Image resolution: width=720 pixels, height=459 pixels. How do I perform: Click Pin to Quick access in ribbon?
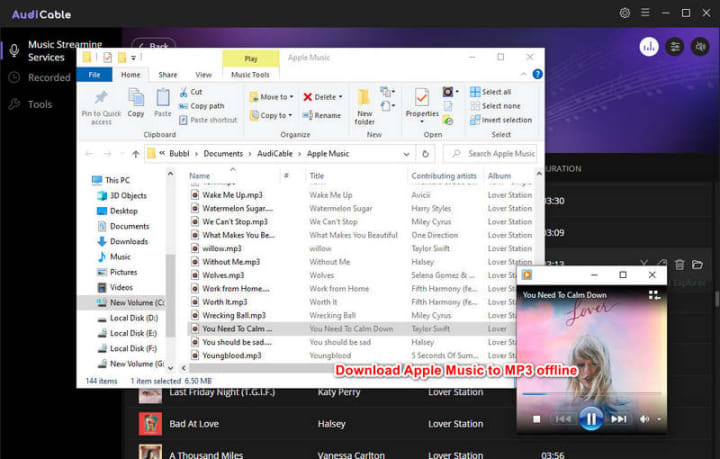click(101, 107)
